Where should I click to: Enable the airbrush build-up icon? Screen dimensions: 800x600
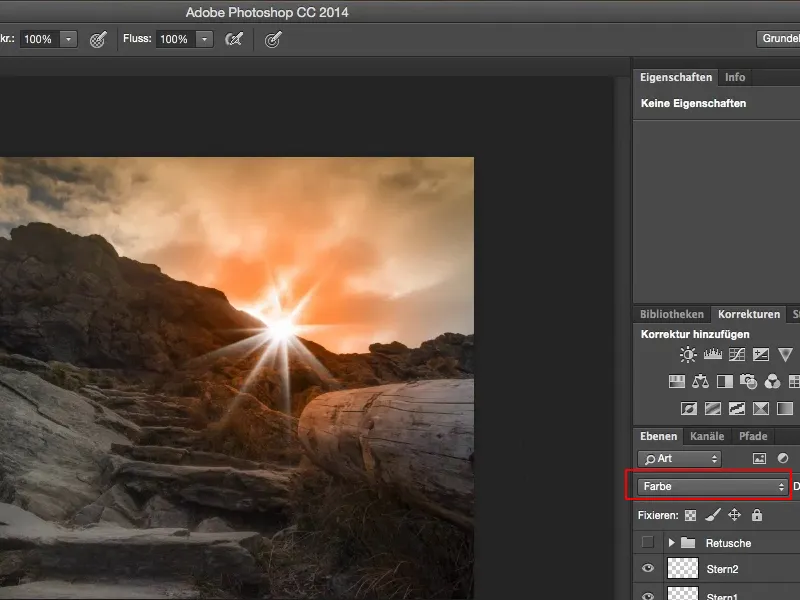[234, 39]
